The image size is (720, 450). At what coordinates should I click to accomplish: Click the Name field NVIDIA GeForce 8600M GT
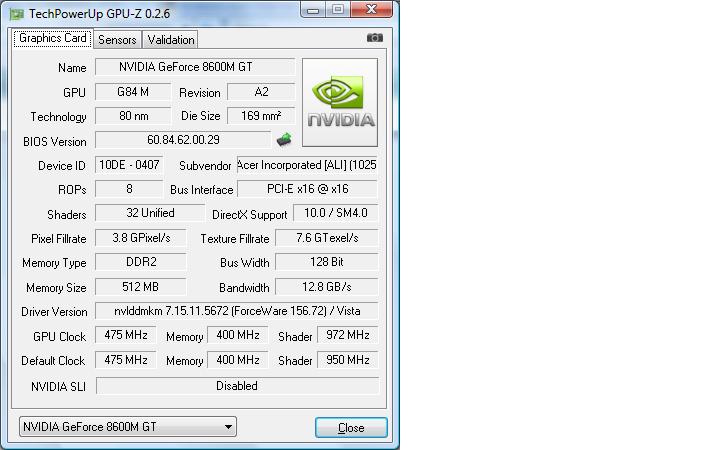[195, 67]
